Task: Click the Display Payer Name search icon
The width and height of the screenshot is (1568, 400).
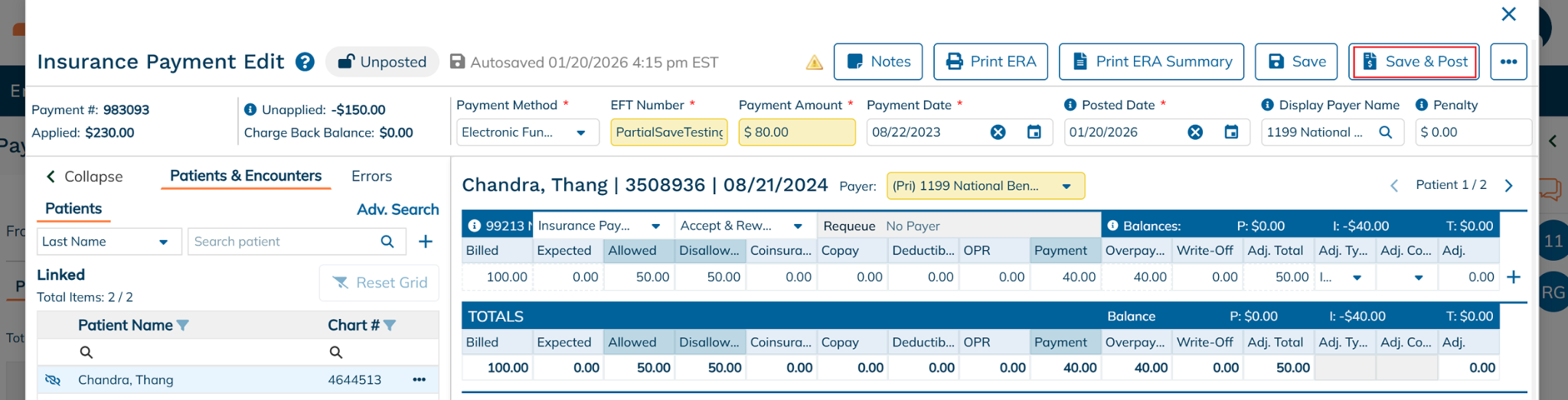Action: (x=1385, y=132)
